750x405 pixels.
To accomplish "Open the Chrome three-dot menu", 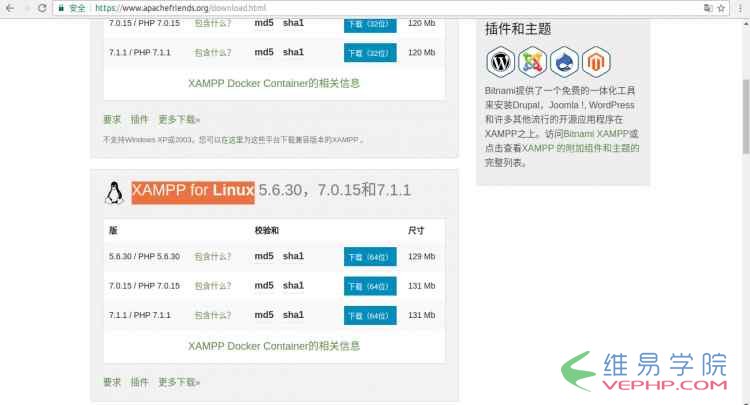I will click(x=740, y=8).
